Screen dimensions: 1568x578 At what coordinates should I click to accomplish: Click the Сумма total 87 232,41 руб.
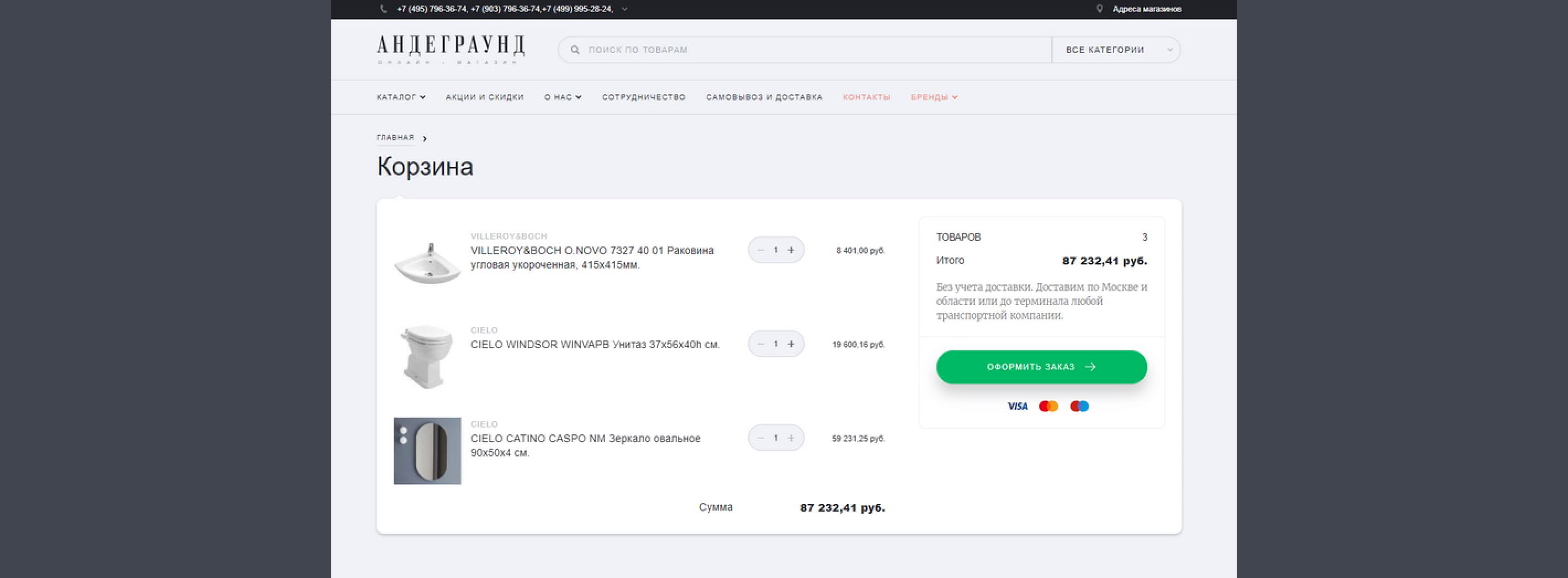pos(843,508)
